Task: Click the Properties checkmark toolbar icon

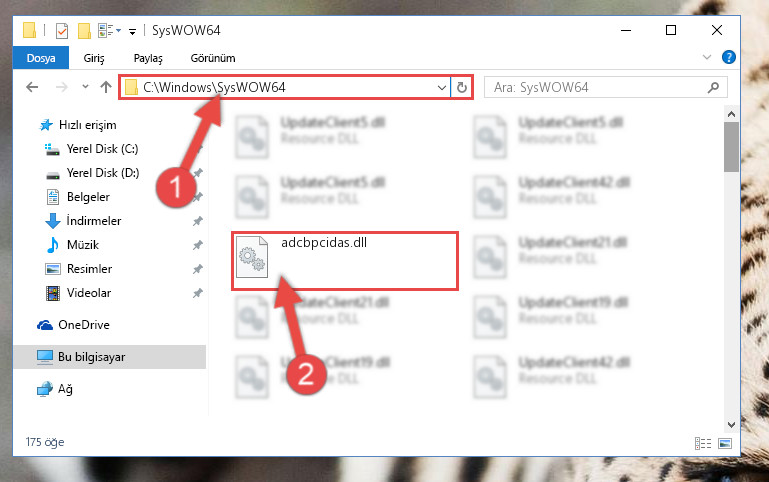Action: (62, 31)
